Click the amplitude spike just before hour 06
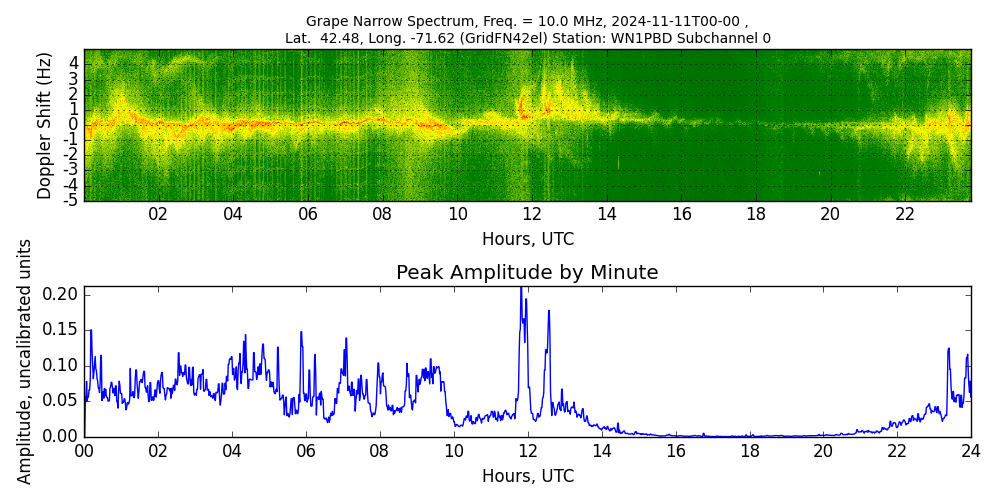Viewport: 1000px width, 500px height. coord(301,334)
